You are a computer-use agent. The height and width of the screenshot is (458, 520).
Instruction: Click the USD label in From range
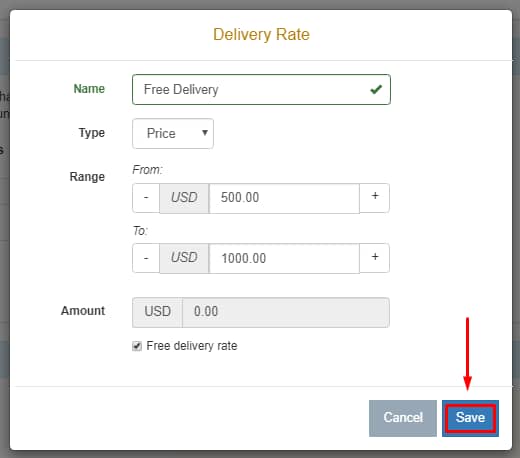184,198
